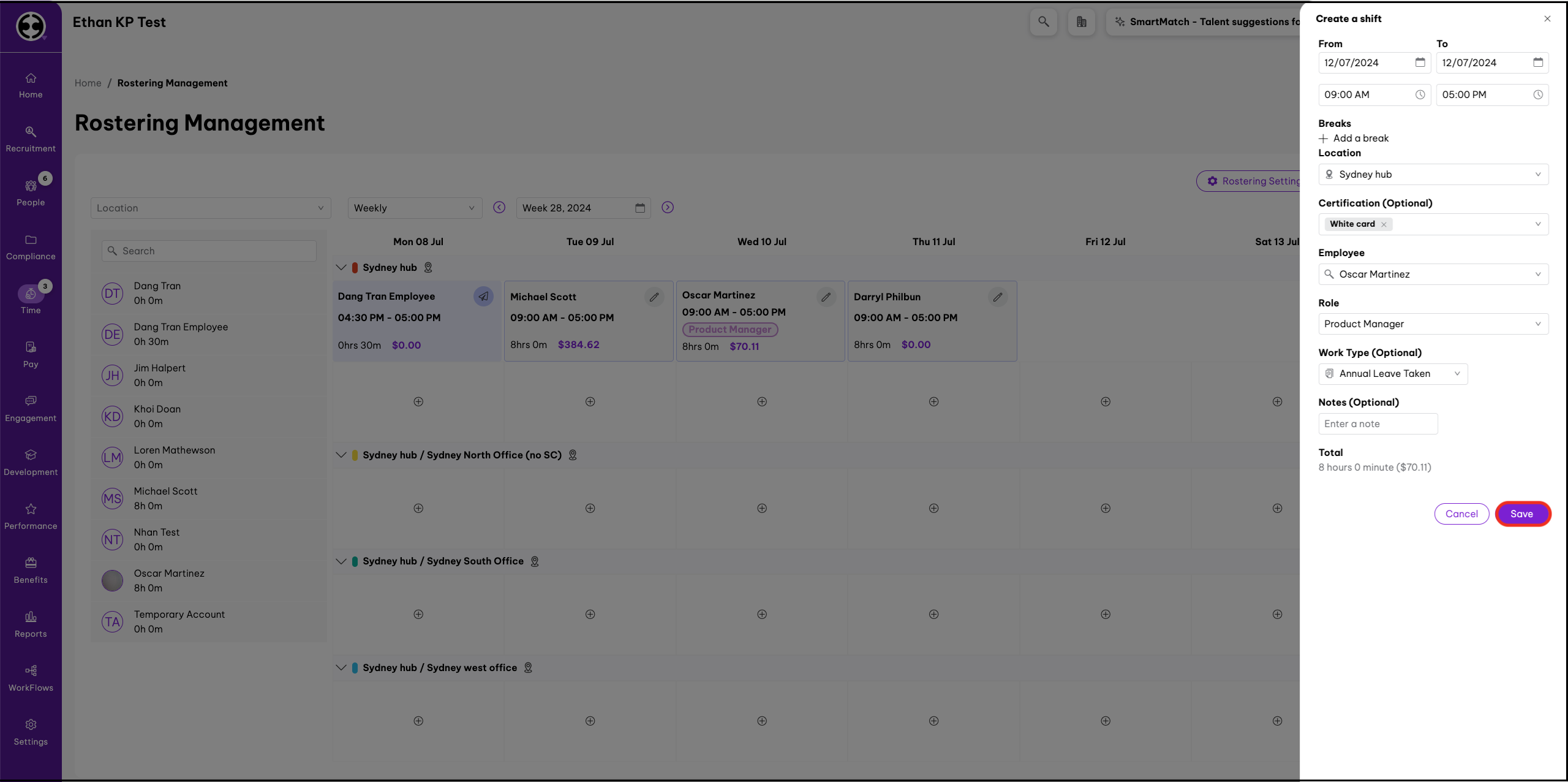1568x782 pixels.
Task: Click the Cancel button
Action: (x=1461, y=514)
